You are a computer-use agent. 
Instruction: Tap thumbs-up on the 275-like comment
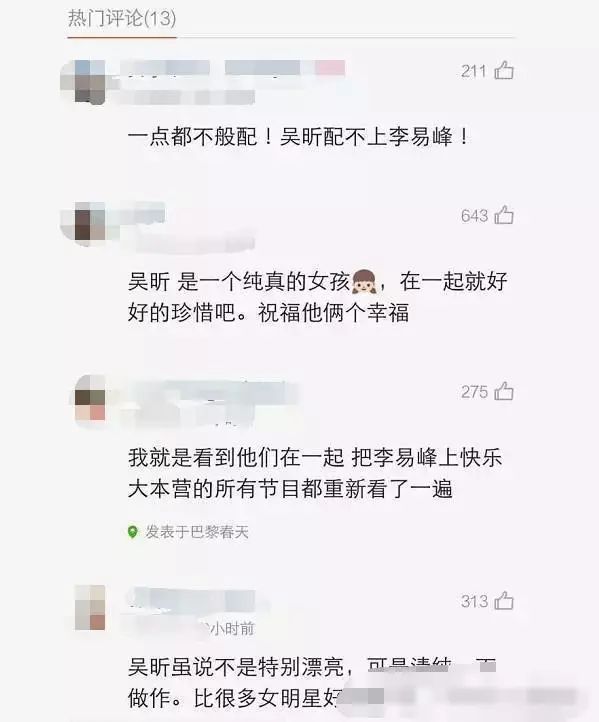(504, 391)
